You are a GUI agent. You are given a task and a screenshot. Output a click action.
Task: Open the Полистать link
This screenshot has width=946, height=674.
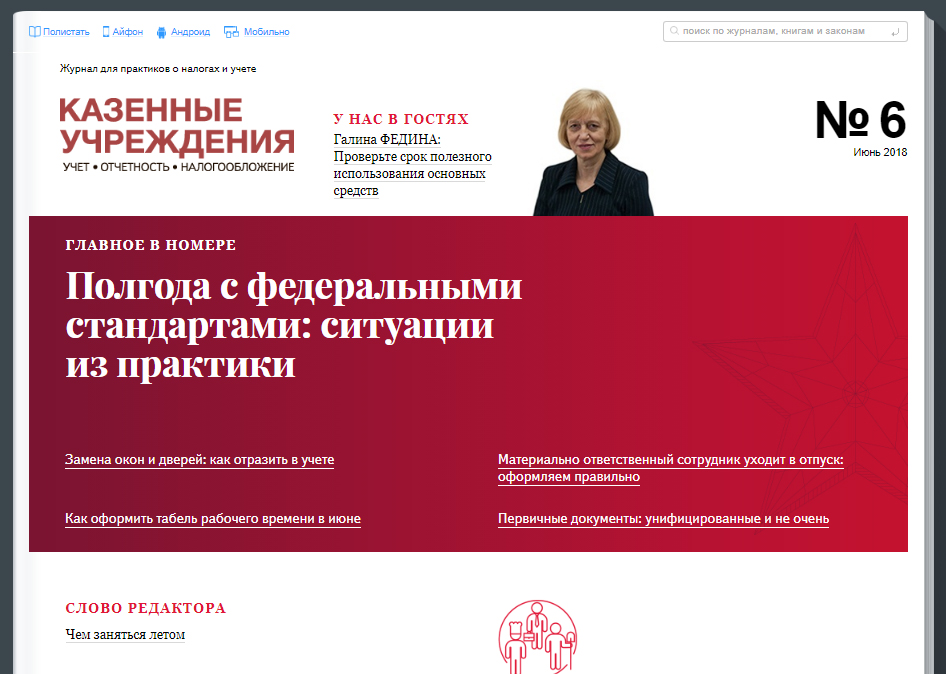pyautogui.click(x=66, y=32)
